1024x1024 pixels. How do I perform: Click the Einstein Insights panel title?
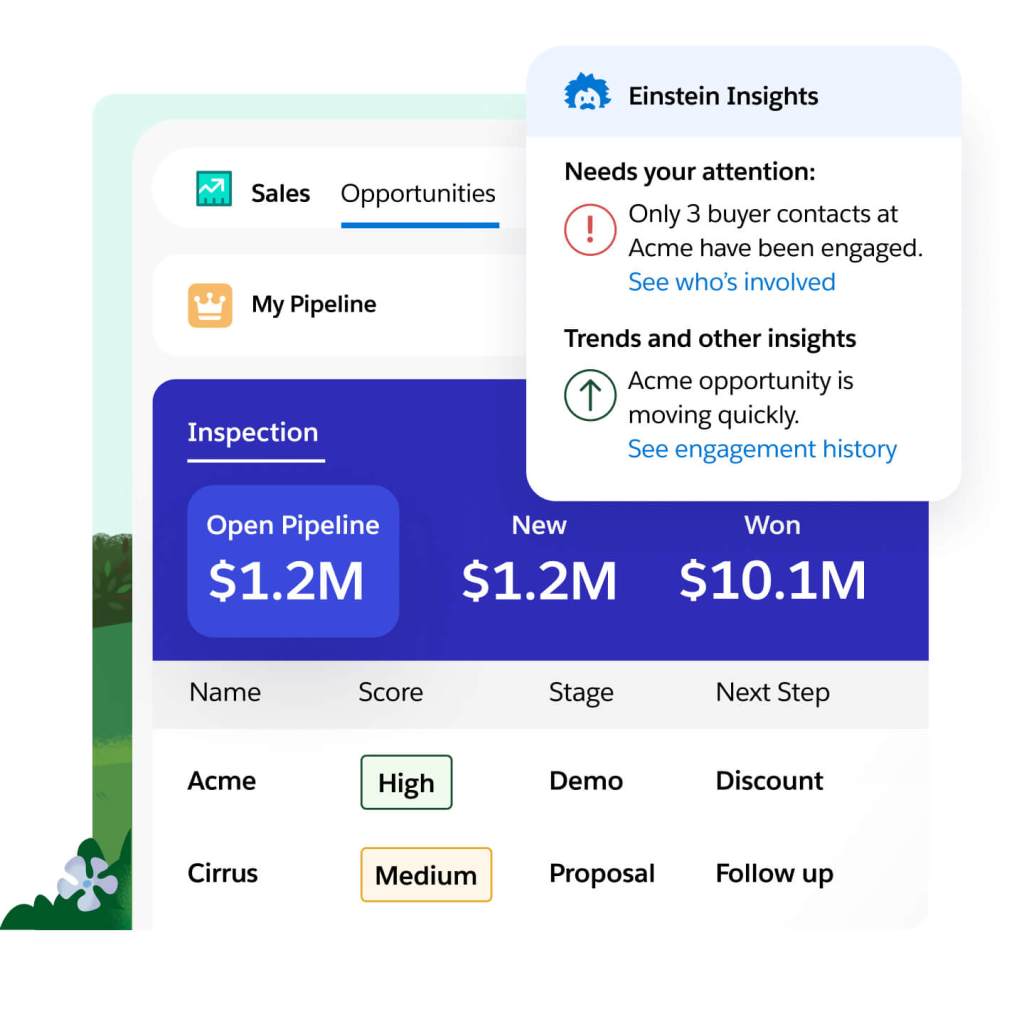click(x=723, y=96)
